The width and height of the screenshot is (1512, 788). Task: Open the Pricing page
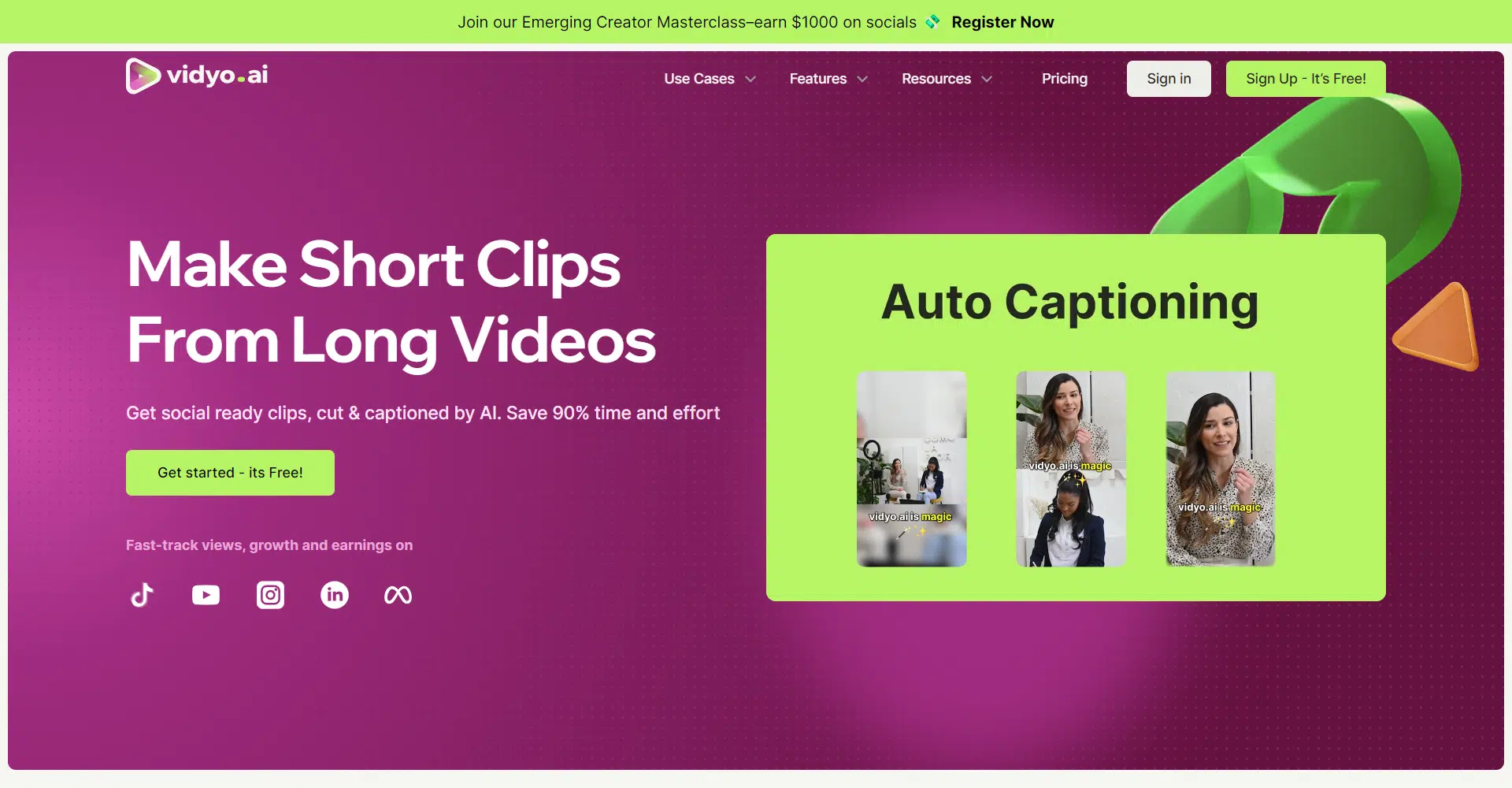(x=1064, y=79)
